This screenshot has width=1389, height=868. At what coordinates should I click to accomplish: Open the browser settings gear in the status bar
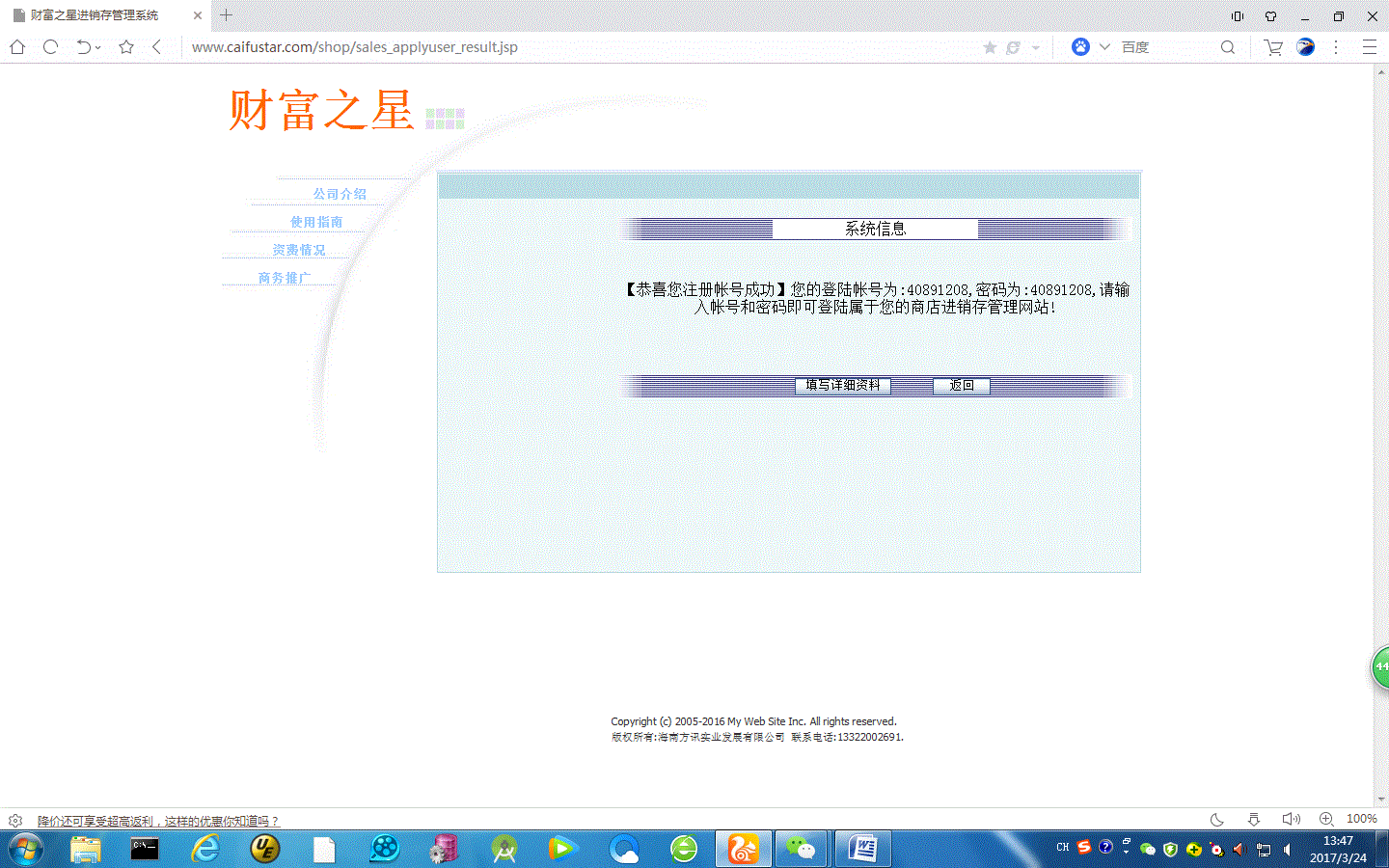coord(15,821)
